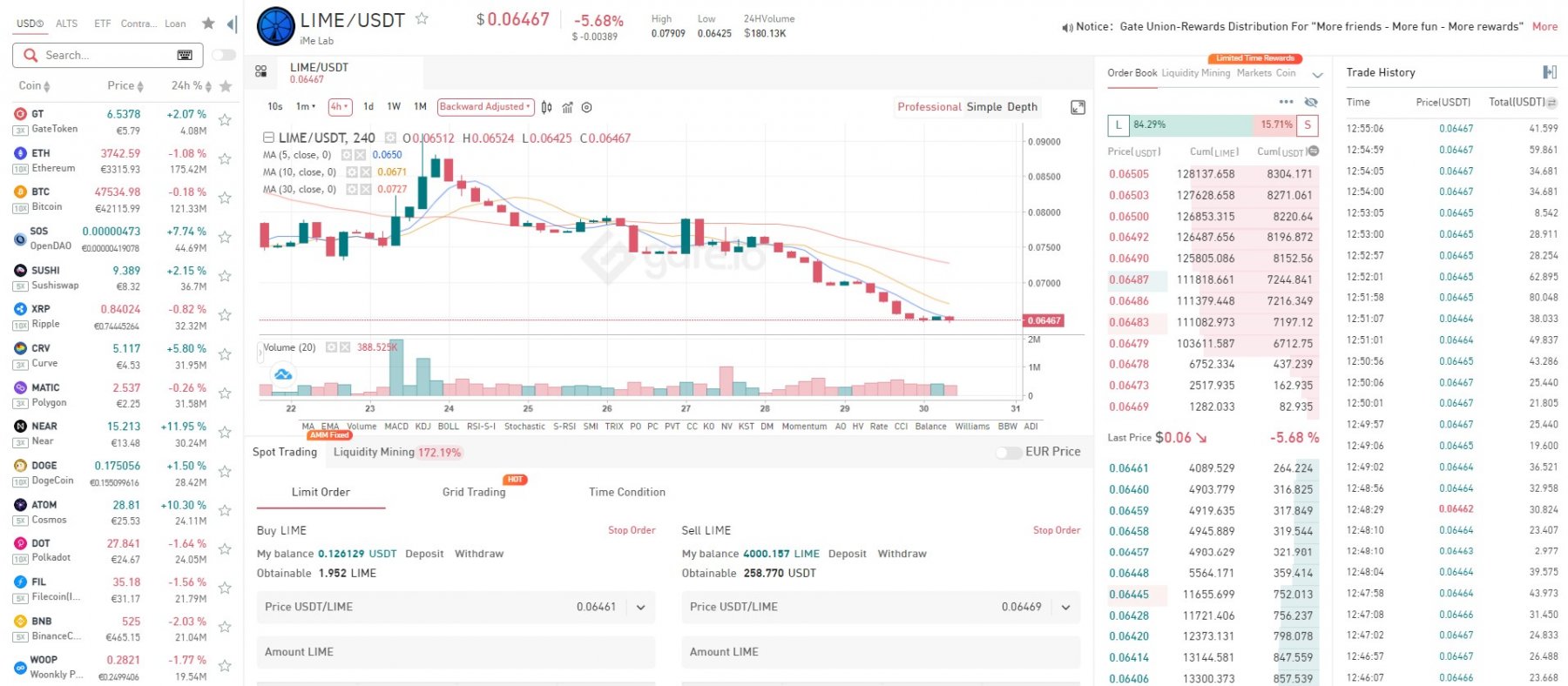The image size is (1568, 686).
Task: Click More link in the notice bar
Action: coord(1544,26)
